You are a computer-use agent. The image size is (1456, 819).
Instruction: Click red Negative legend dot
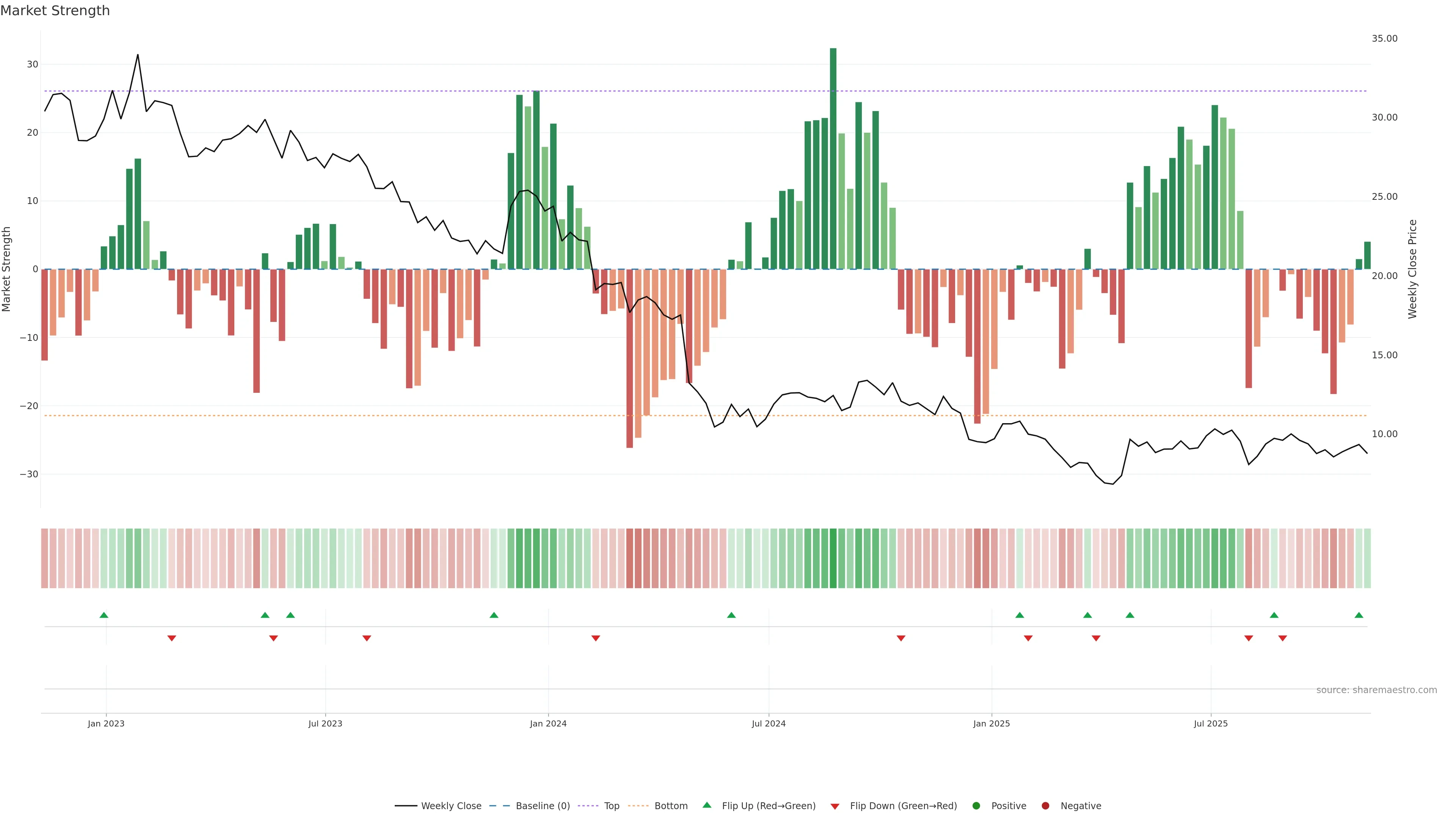point(1045,805)
